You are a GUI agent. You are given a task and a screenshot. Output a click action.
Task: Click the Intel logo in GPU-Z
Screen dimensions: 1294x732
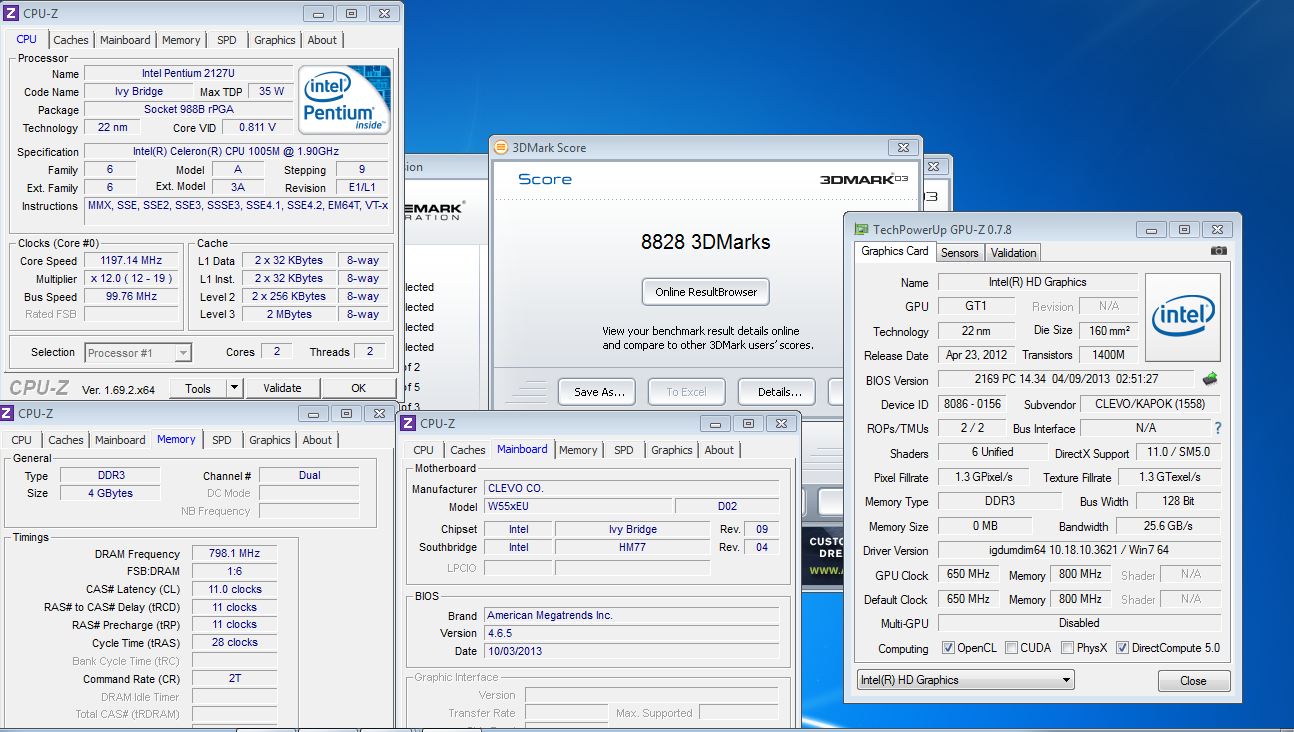(1182, 318)
